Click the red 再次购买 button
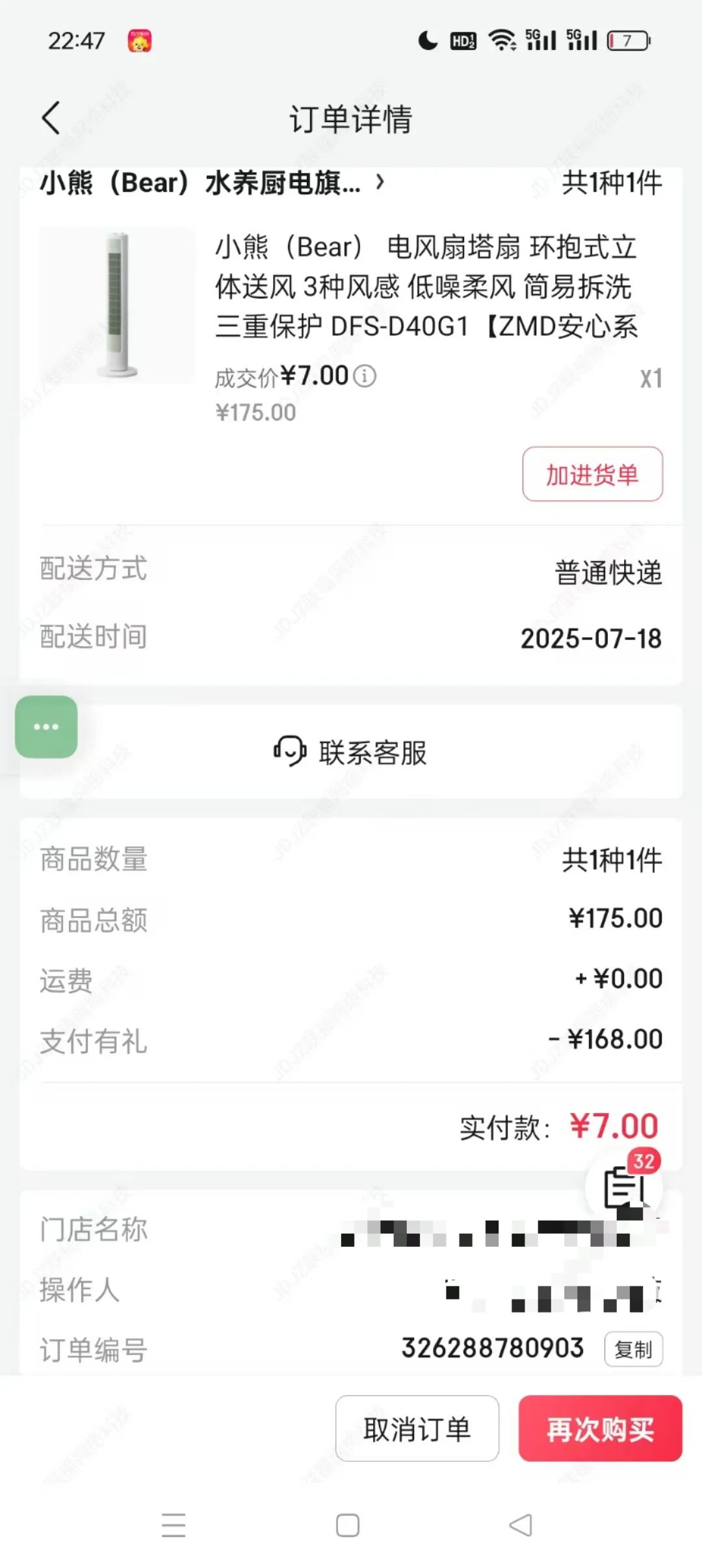This screenshot has height=1568, width=702. click(600, 1428)
